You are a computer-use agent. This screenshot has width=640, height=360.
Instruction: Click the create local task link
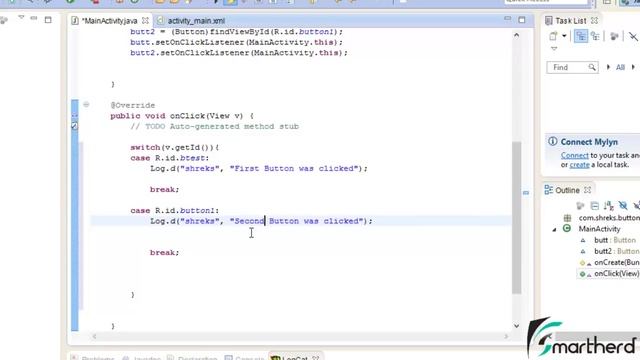(x=580, y=165)
